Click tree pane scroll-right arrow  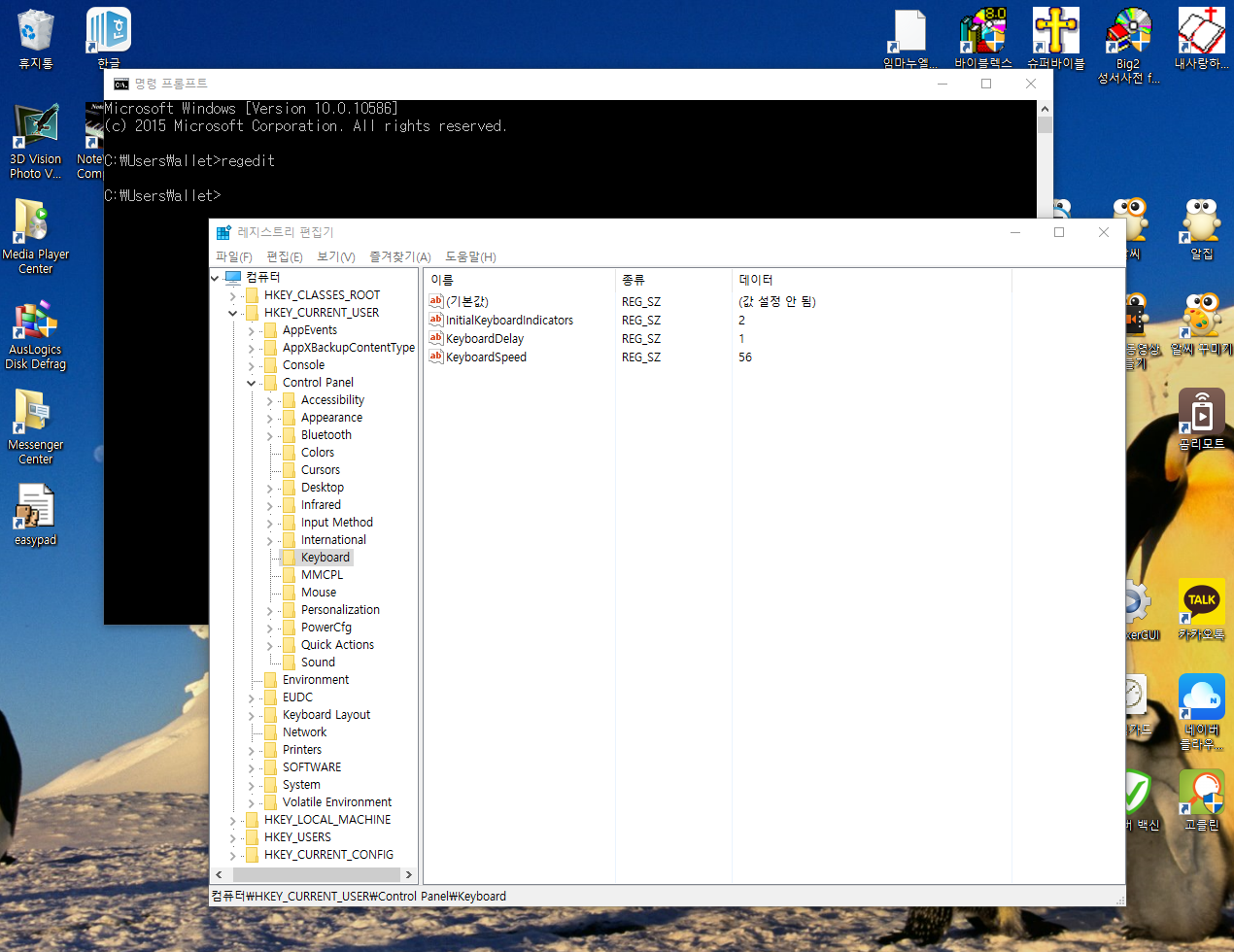pos(409,874)
